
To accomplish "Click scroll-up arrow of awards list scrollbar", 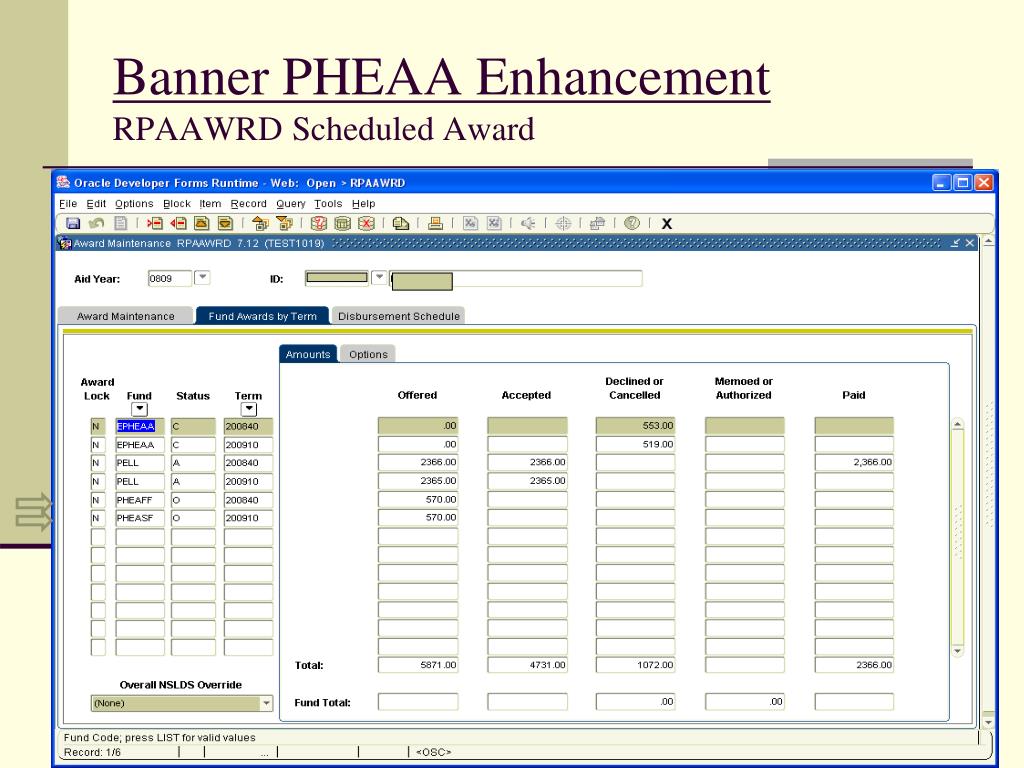I will click(957, 424).
